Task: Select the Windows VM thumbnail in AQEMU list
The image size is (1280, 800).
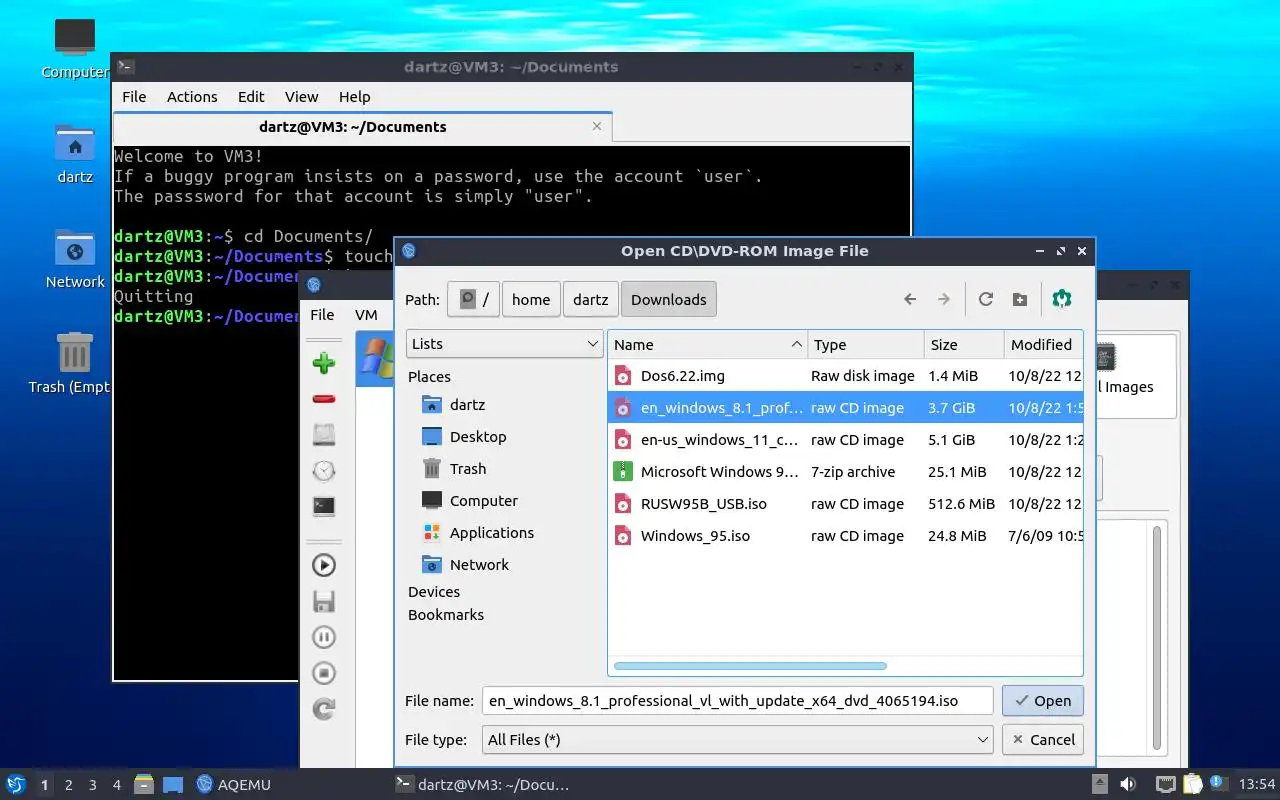Action: click(376, 360)
